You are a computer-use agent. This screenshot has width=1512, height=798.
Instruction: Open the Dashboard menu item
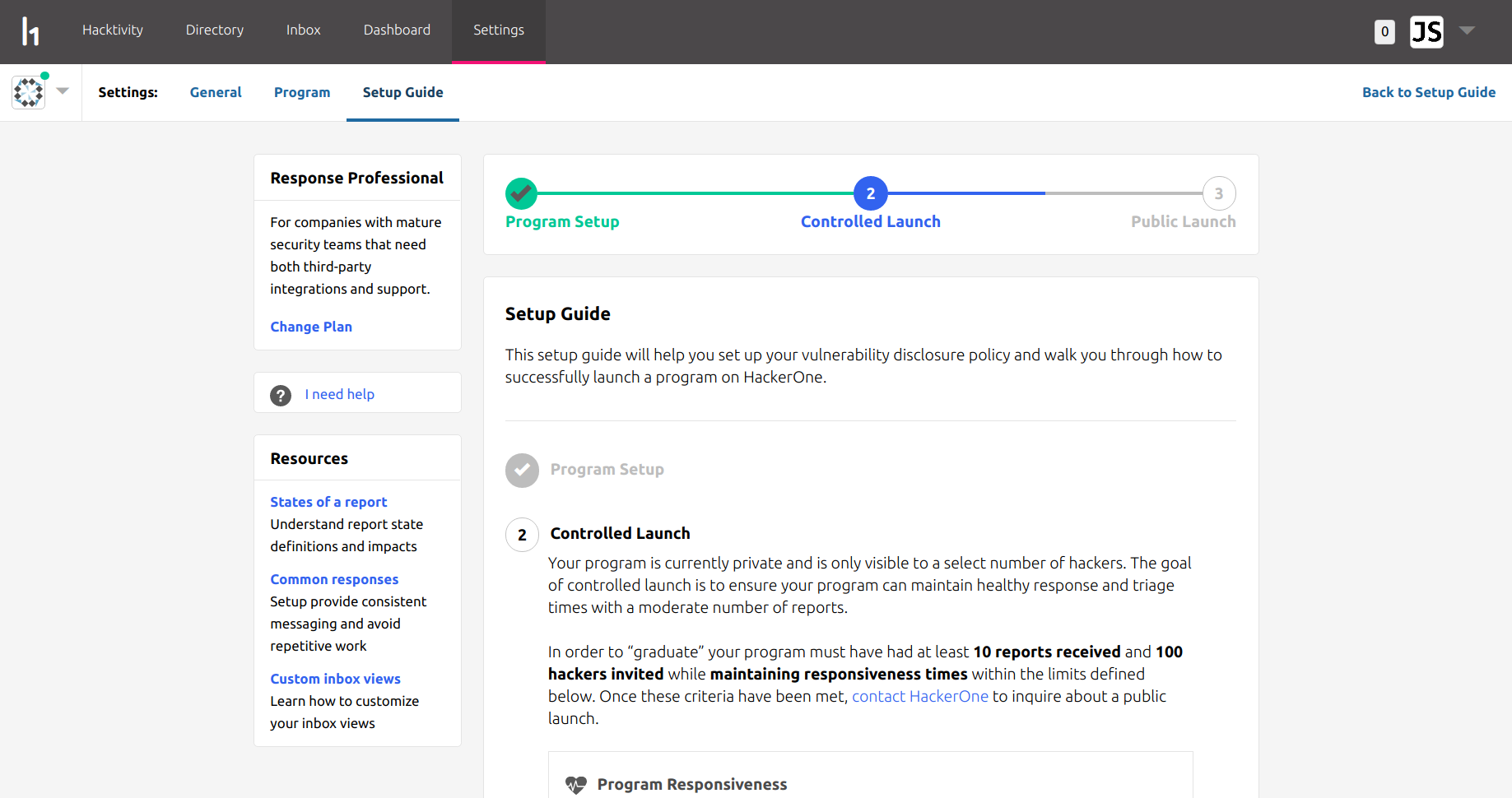pyautogui.click(x=397, y=30)
